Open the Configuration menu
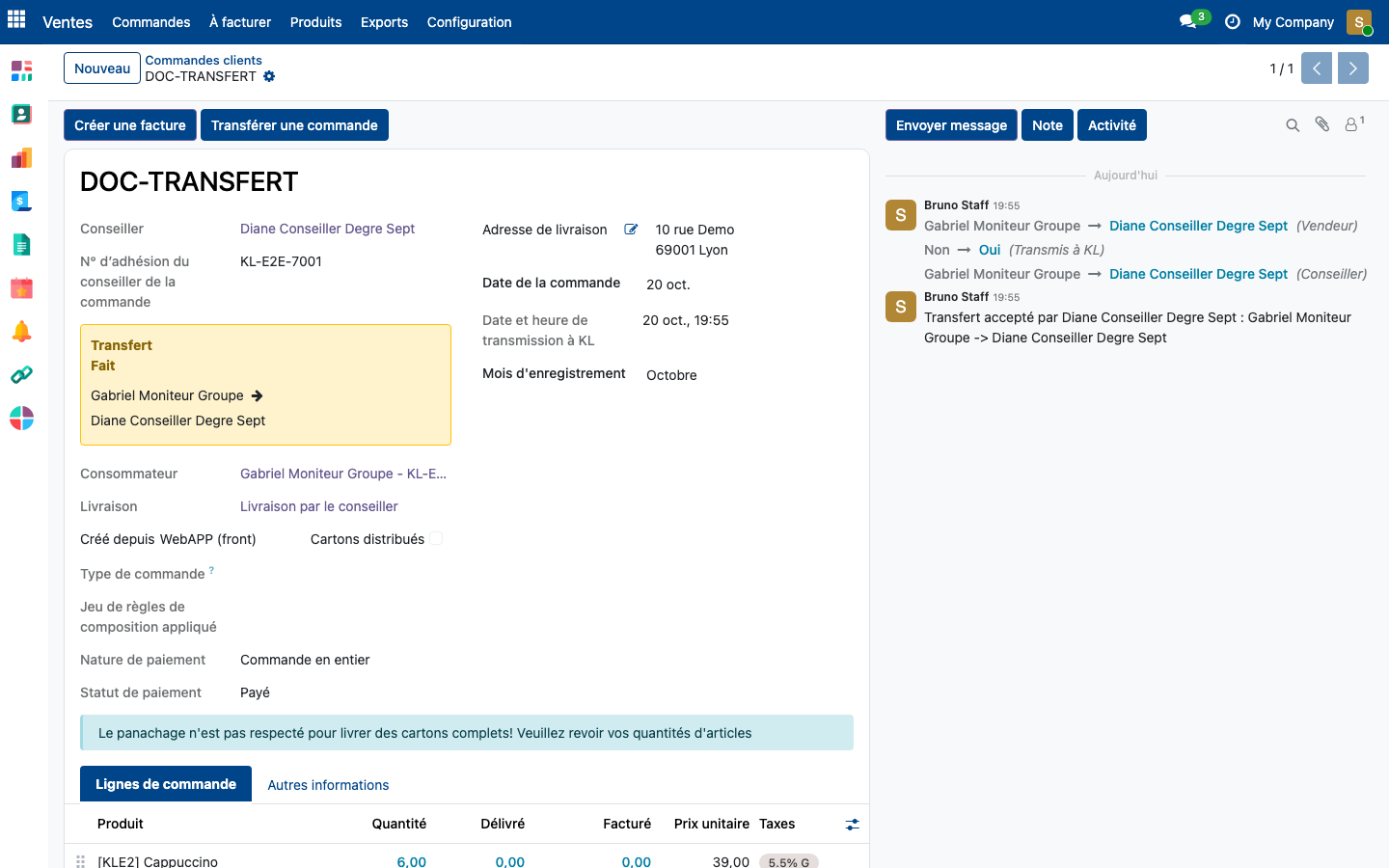This screenshot has height=868, width=1389. click(x=470, y=22)
